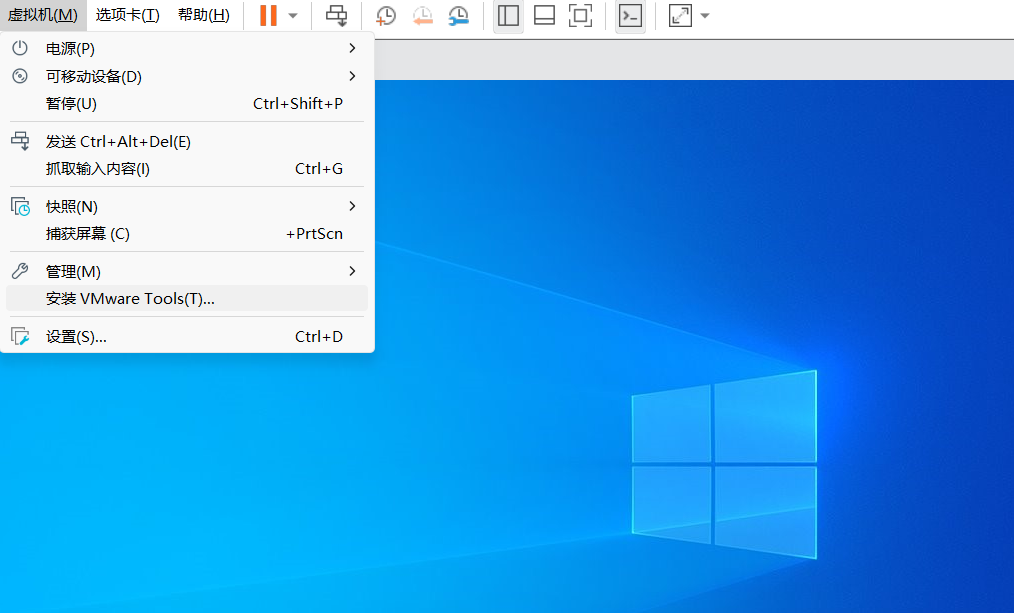Click the monitor icon beside 发送 Ctrl+Alt+Del

click(20, 141)
